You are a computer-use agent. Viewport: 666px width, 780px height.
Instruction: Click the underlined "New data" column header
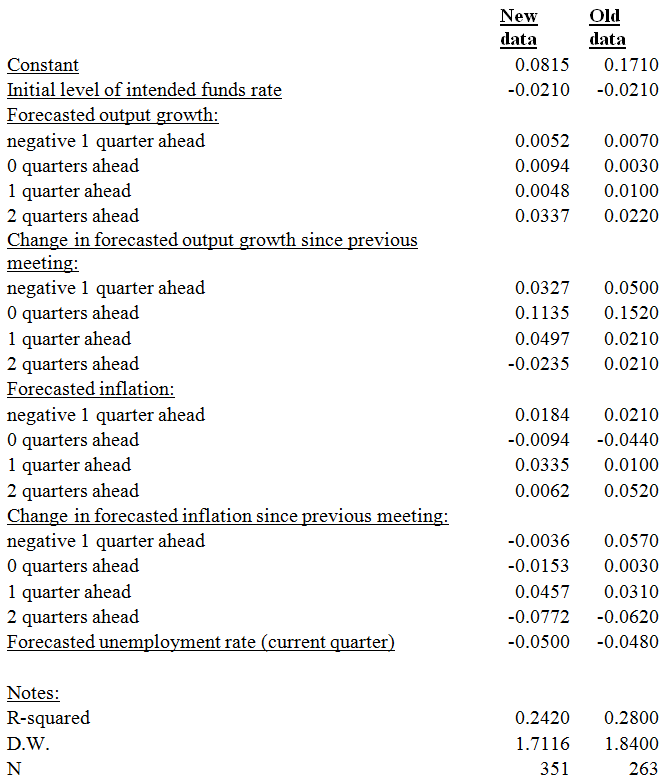[518, 28]
